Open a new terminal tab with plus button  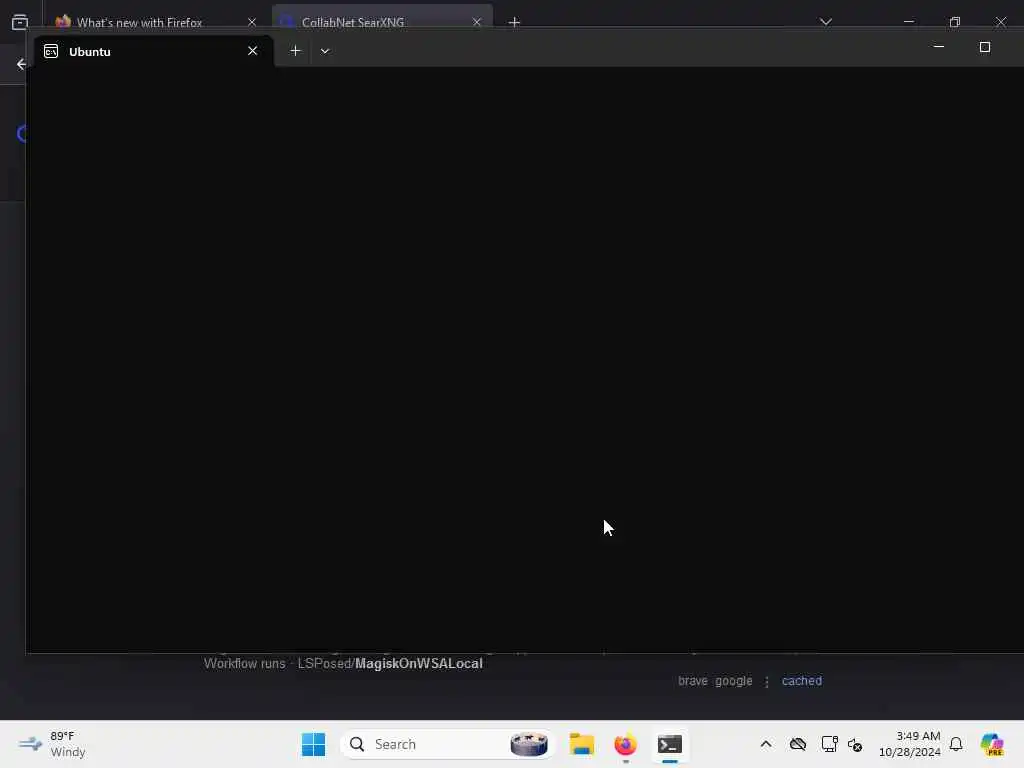[x=295, y=51]
